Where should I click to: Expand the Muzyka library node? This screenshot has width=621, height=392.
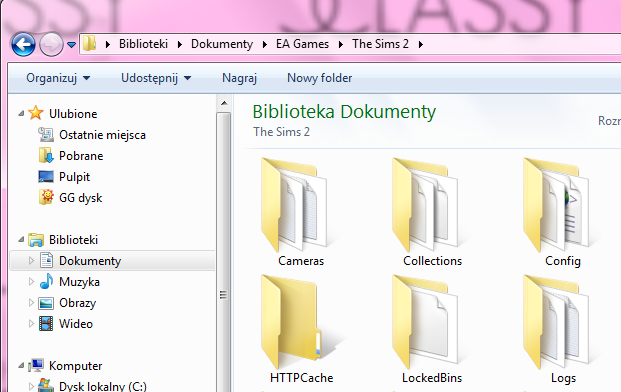pyautogui.click(x=31, y=282)
